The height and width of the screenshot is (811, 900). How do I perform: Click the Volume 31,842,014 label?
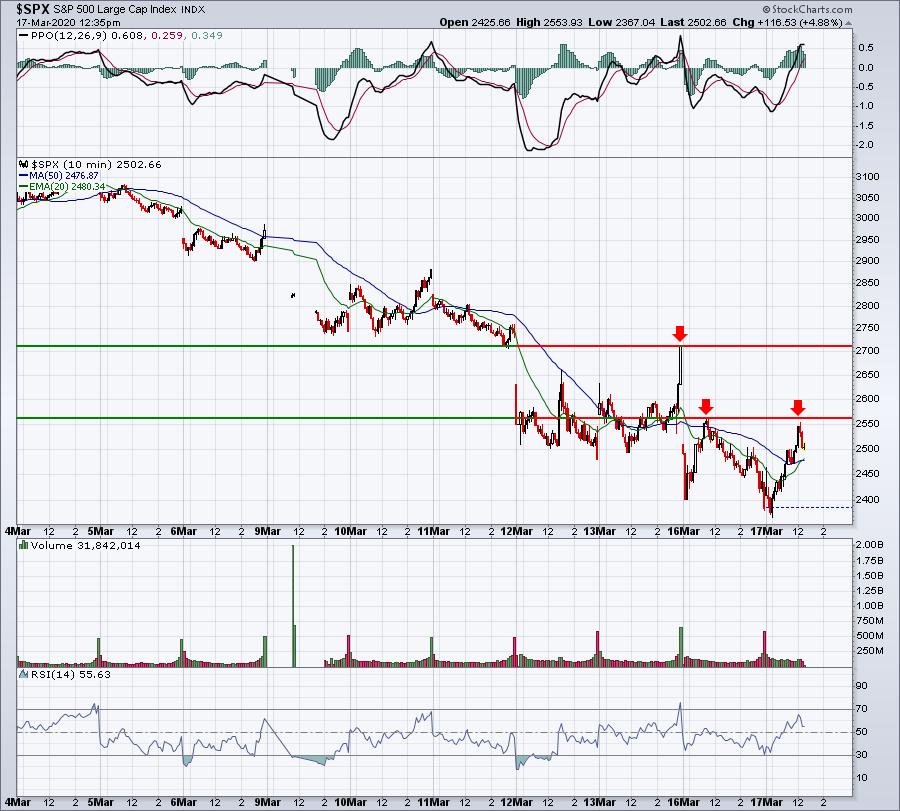click(x=86, y=545)
